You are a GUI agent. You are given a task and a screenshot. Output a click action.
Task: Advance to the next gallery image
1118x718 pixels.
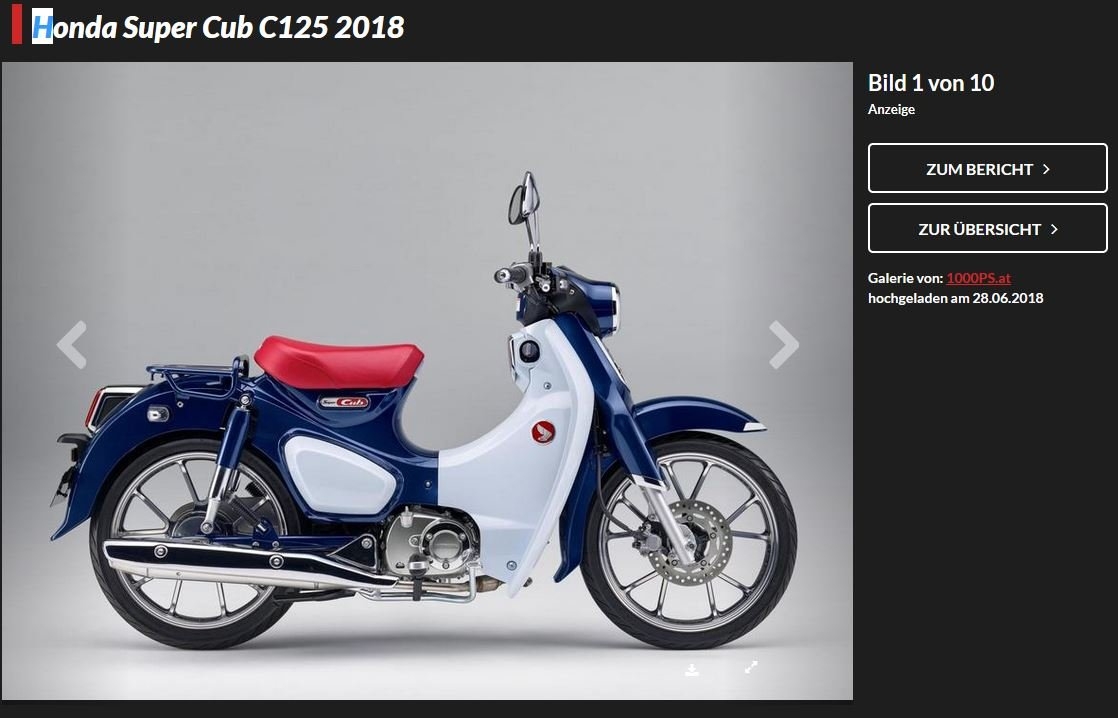(x=784, y=344)
